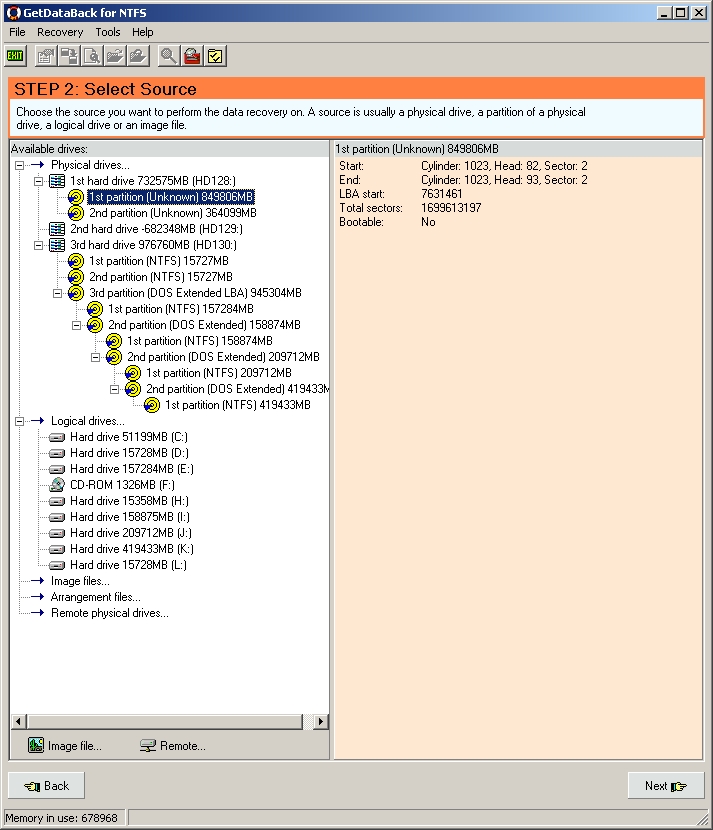Collapse the Logical drives node
713x830 pixels.
(20, 421)
